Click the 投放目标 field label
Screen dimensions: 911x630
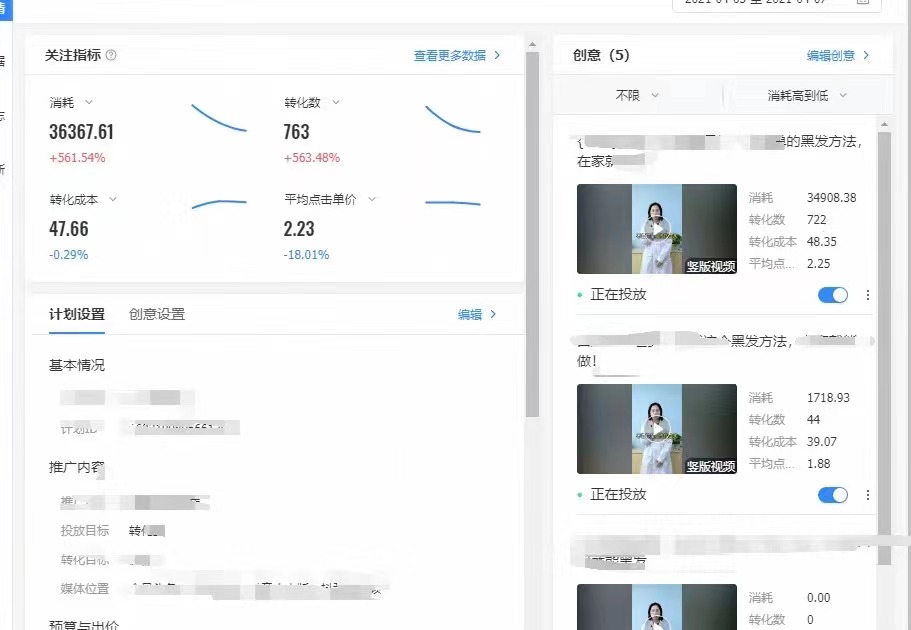[85, 531]
